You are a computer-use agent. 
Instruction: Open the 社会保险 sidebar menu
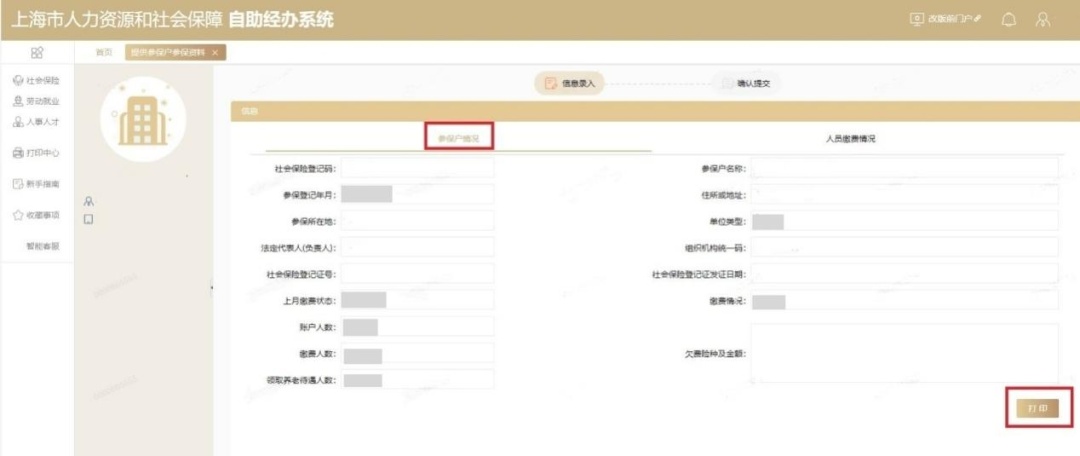(x=37, y=81)
